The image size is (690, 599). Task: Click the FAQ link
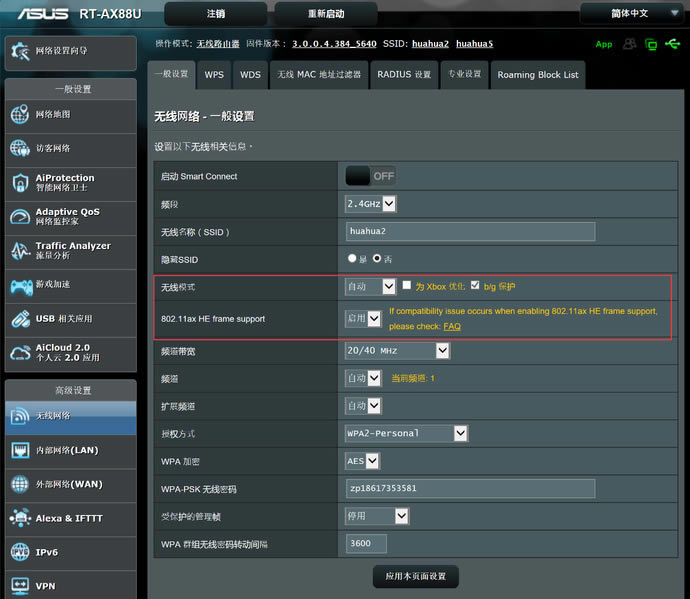(x=452, y=326)
